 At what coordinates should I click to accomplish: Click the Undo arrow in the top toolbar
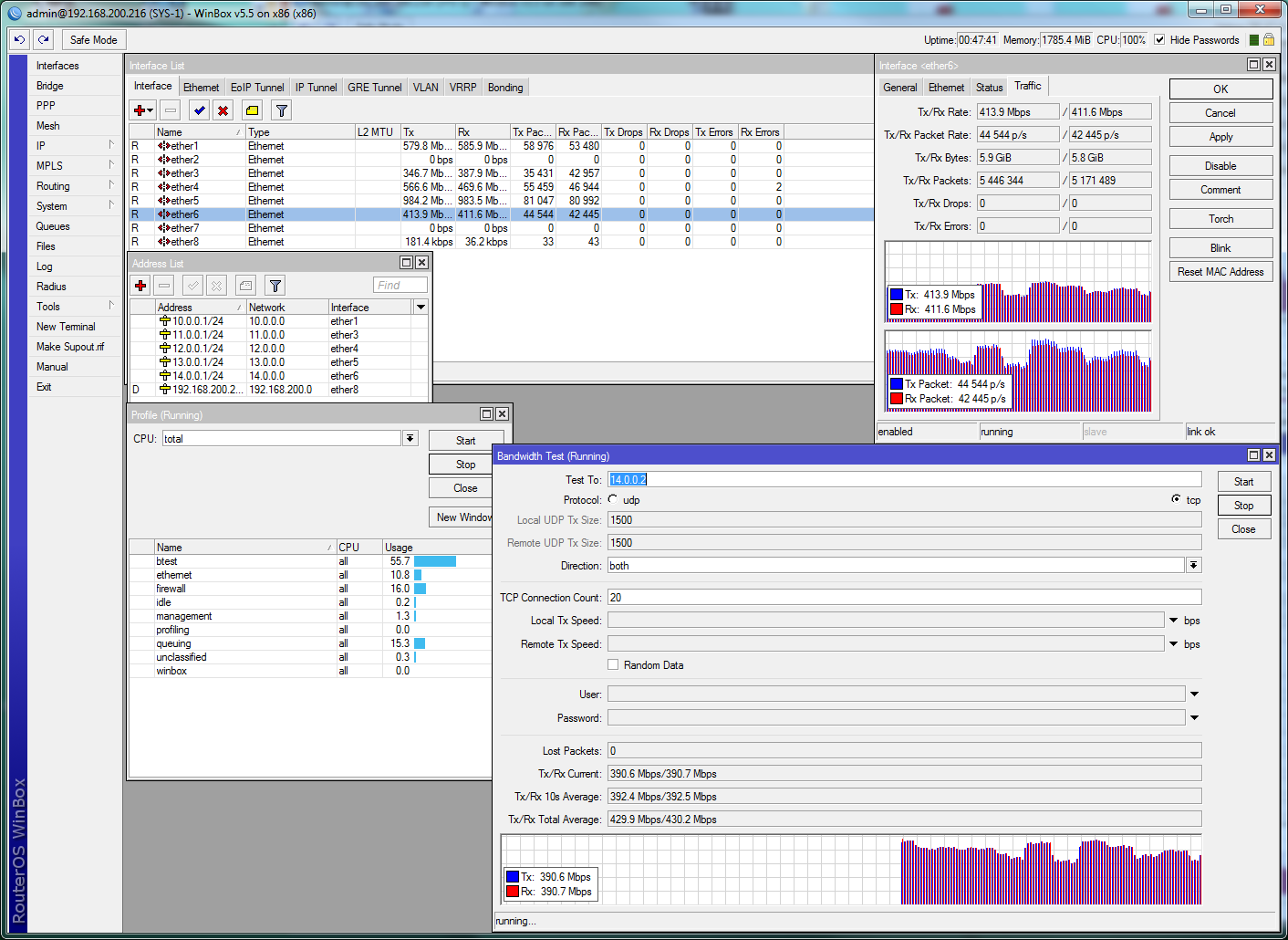pyautogui.click(x=18, y=39)
